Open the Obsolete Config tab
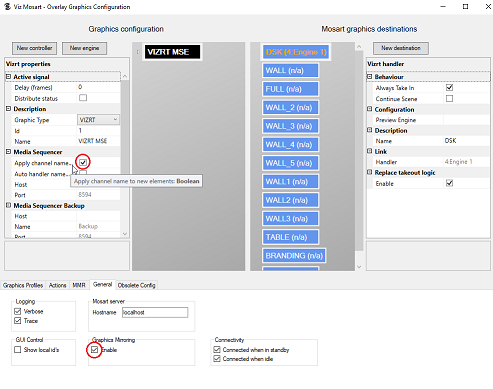493x389 pixels. [x=137, y=285]
